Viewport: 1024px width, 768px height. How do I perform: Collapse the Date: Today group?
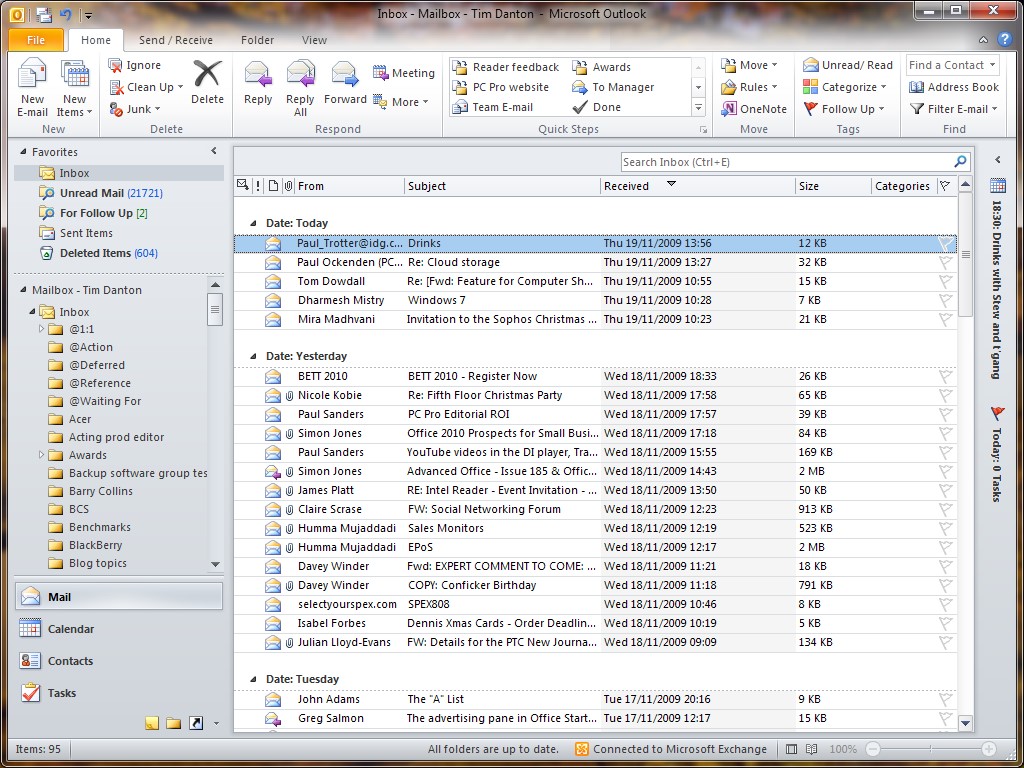(253, 223)
